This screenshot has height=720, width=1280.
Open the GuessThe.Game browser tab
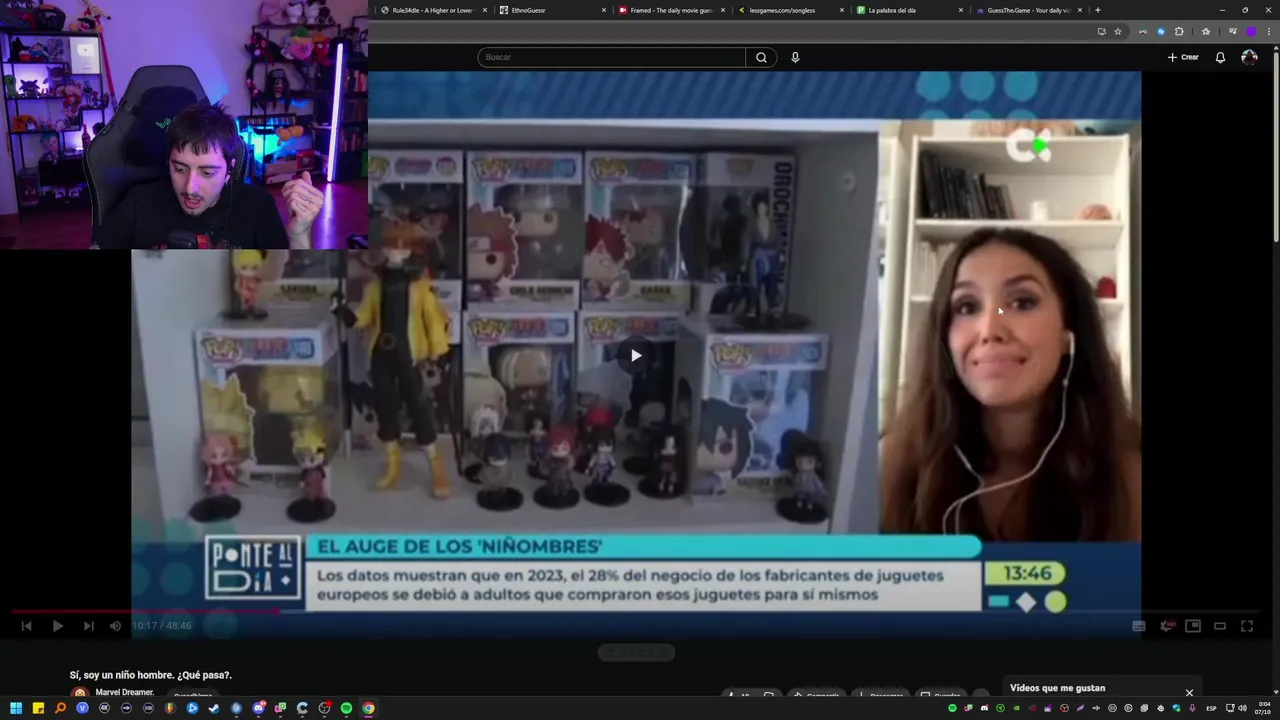1028,10
